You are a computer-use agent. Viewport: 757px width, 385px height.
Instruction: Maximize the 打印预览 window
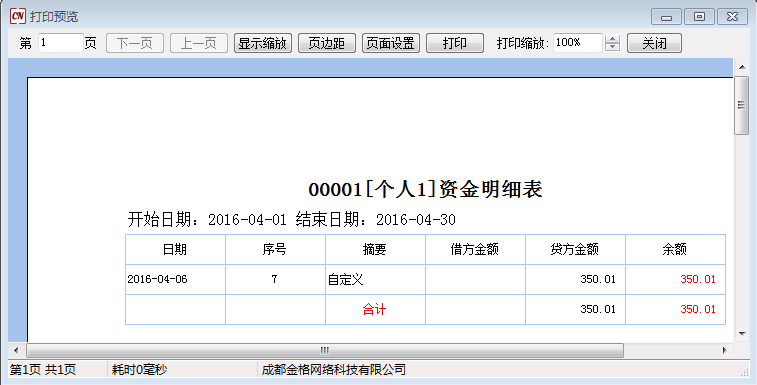click(699, 17)
